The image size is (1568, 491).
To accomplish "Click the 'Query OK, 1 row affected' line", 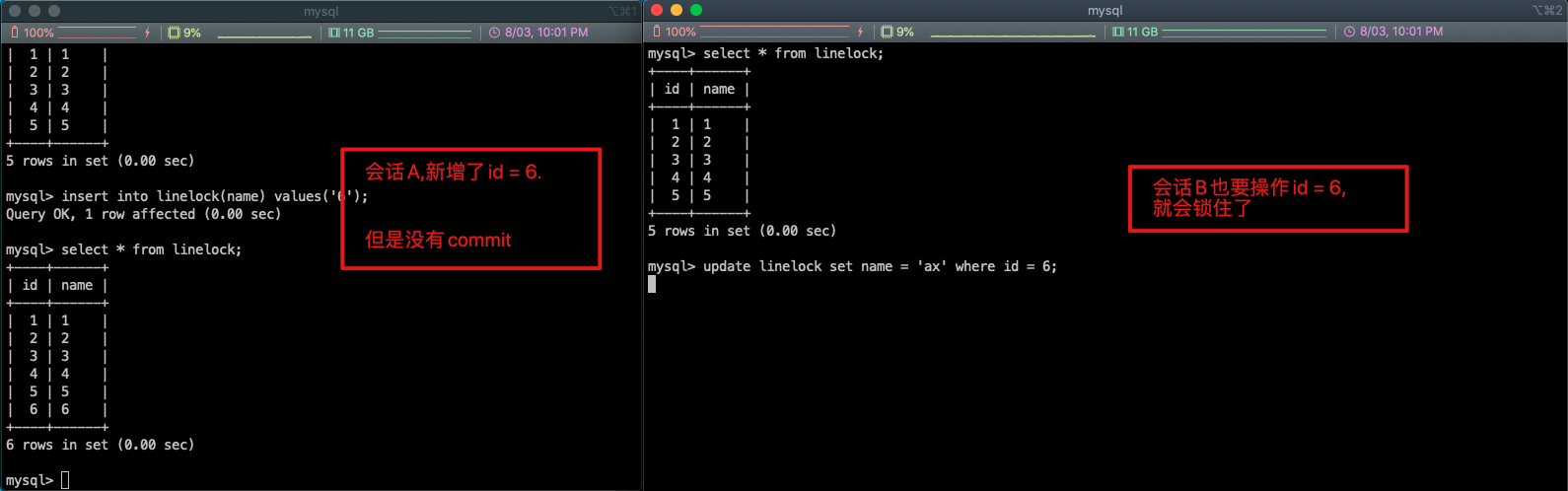I will click(144, 214).
